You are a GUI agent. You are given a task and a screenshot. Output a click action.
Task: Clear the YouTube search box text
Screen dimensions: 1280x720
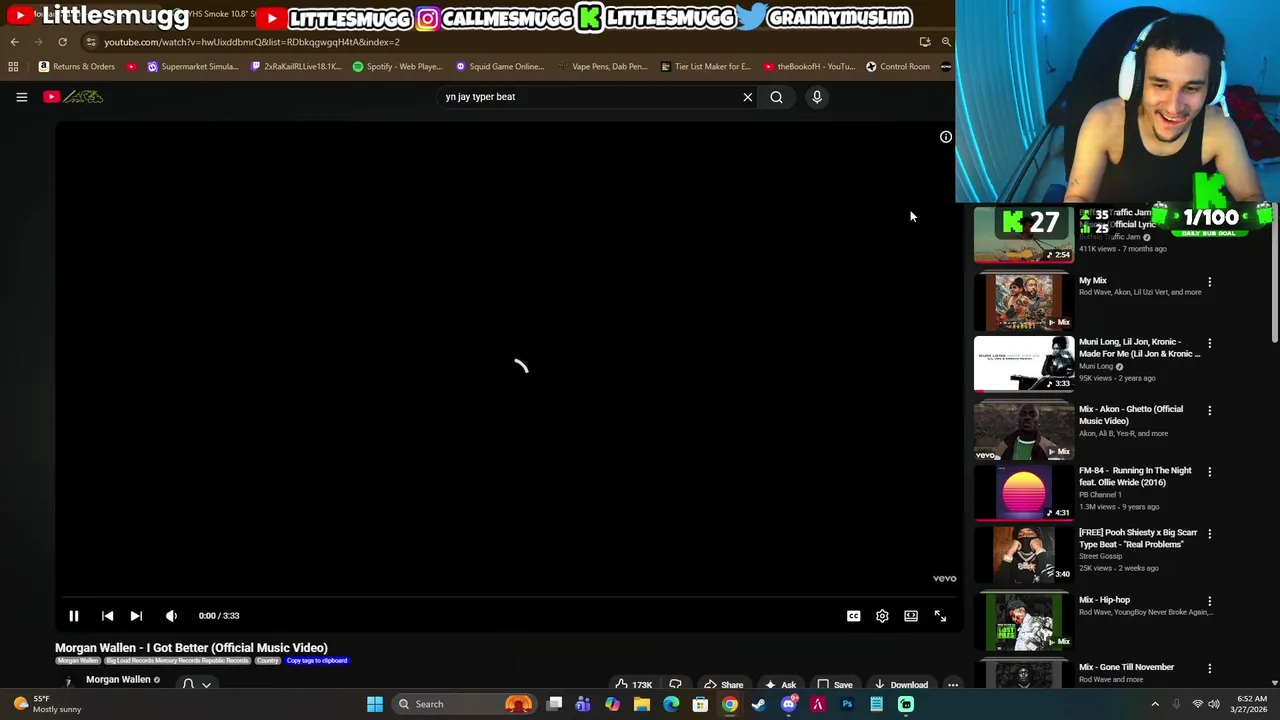(747, 97)
